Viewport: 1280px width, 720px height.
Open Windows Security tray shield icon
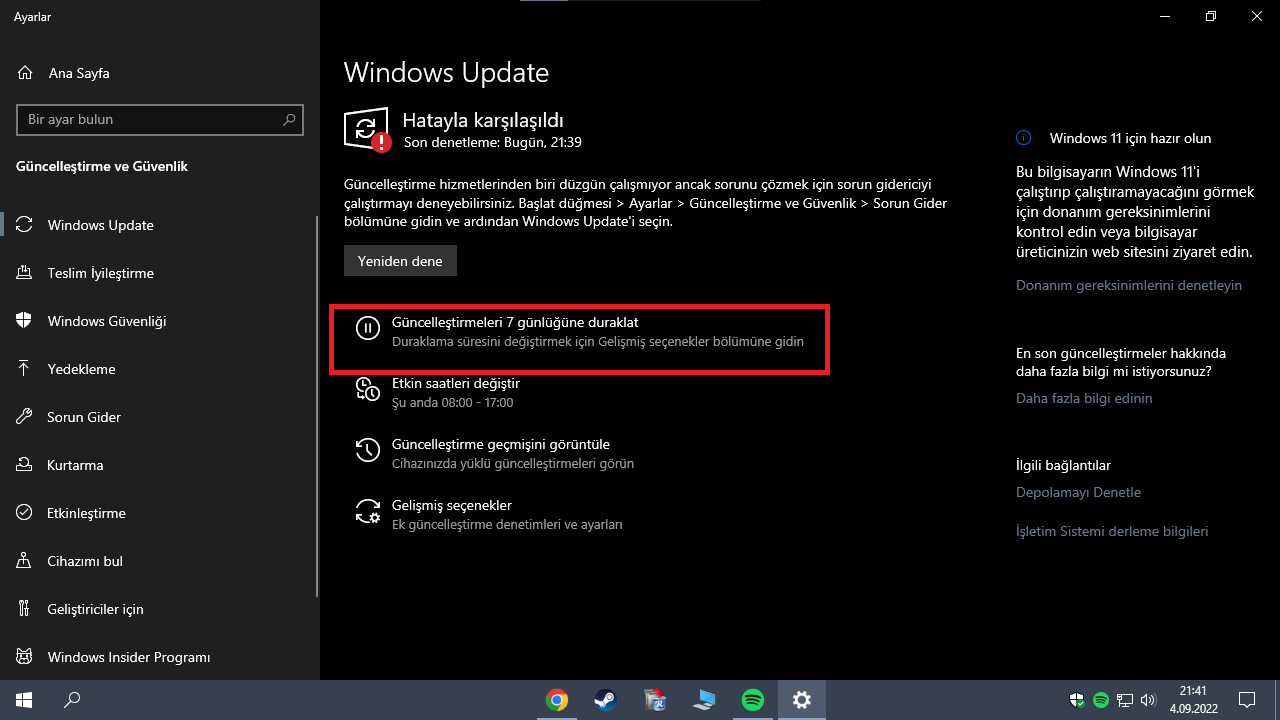(1078, 700)
